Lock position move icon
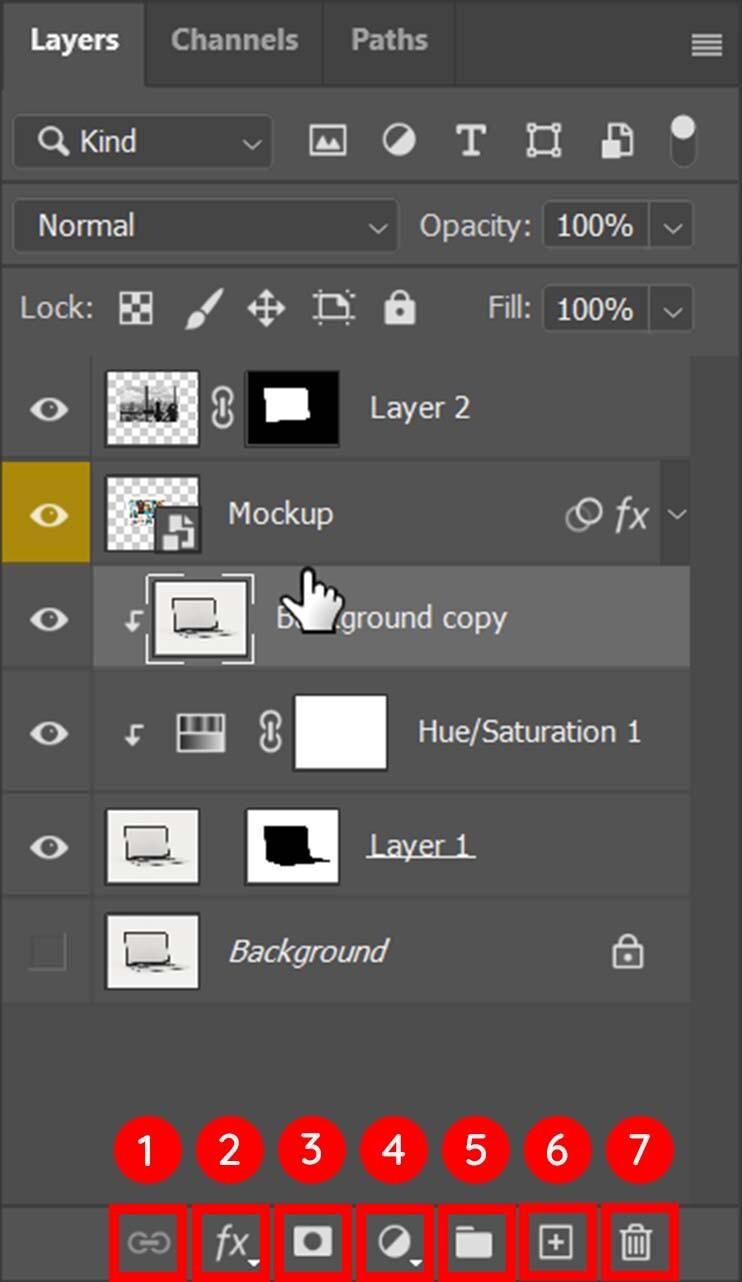 (x=266, y=308)
